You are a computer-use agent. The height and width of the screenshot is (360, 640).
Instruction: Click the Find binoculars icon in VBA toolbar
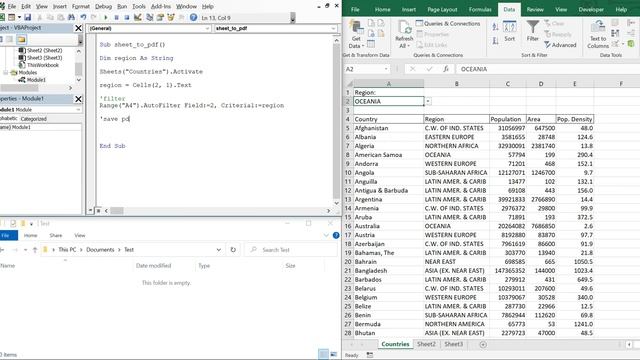pos(71,18)
